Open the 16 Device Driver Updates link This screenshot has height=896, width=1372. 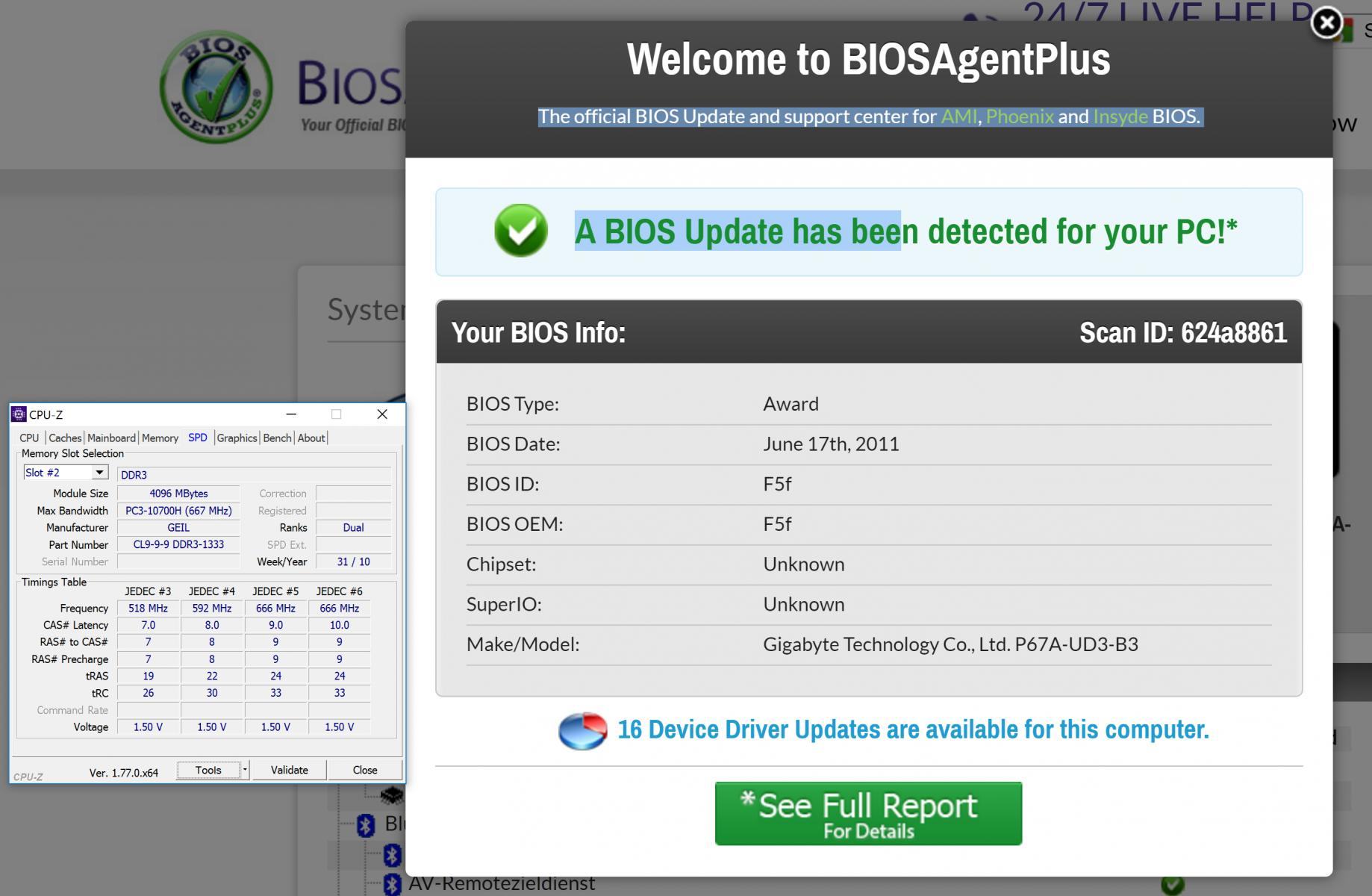[913, 729]
